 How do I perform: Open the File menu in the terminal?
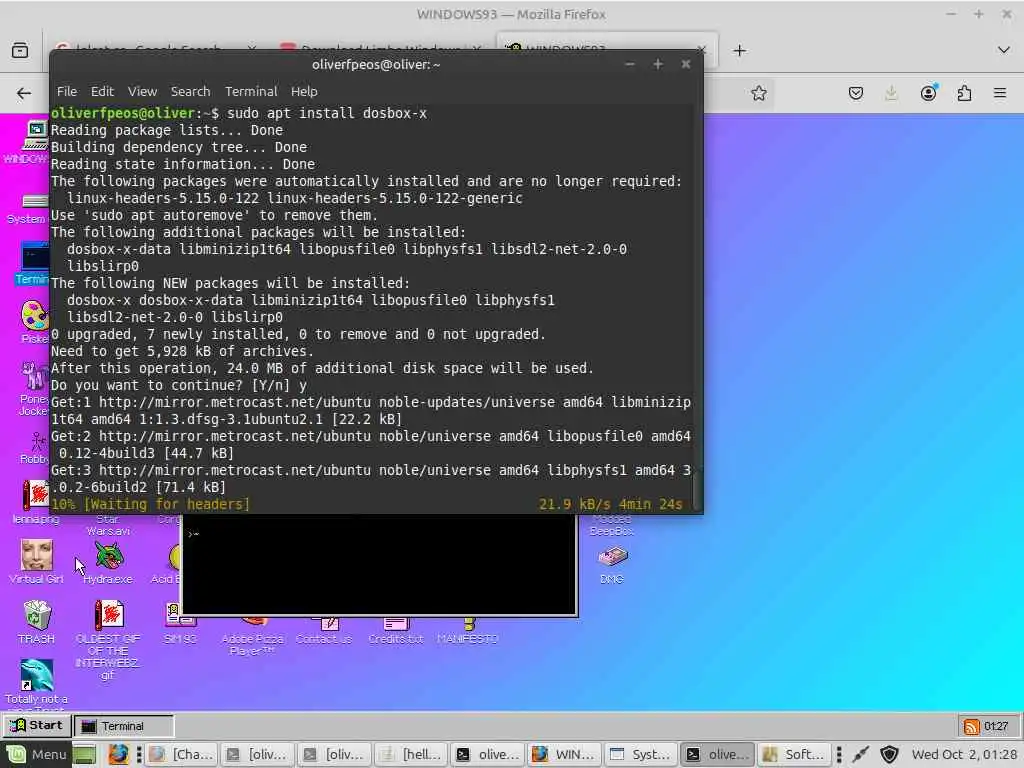coord(67,91)
